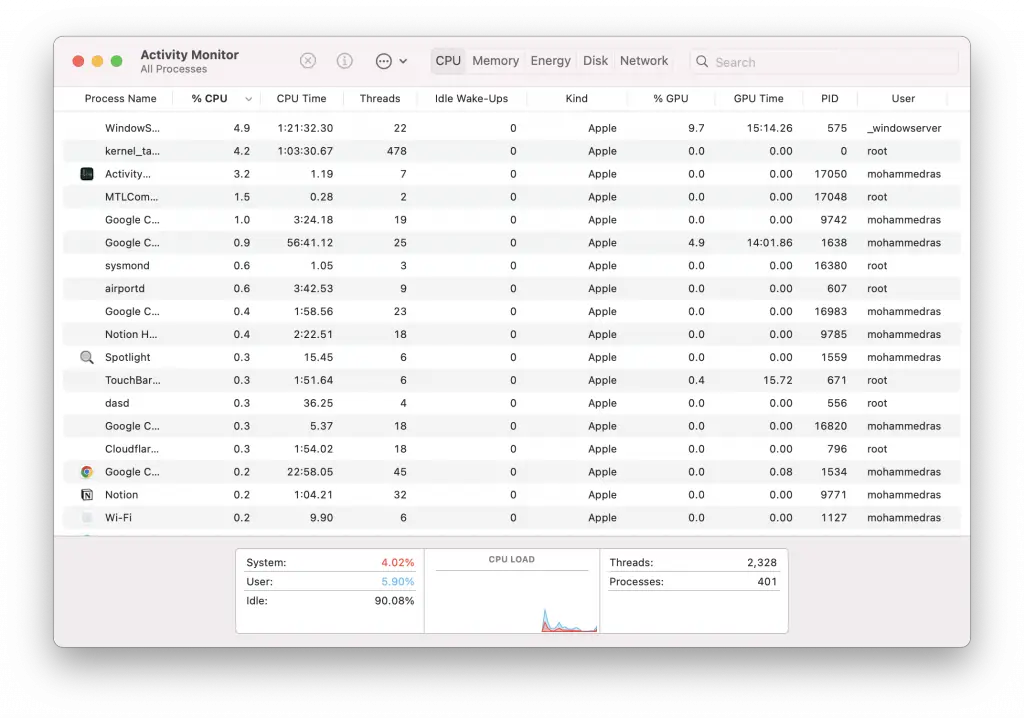Select the airportd process row
Screen dimensions: 1024x718
(x=511, y=288)
